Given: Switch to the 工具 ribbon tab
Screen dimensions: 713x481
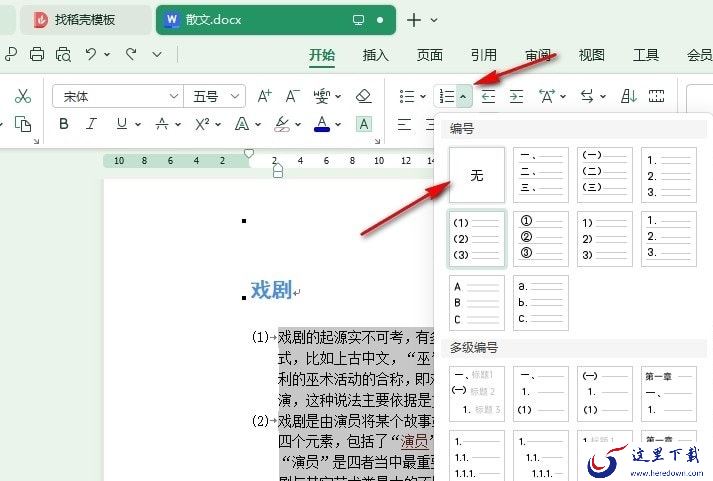Looking at the screenshot, I should (x=646, y=55).
